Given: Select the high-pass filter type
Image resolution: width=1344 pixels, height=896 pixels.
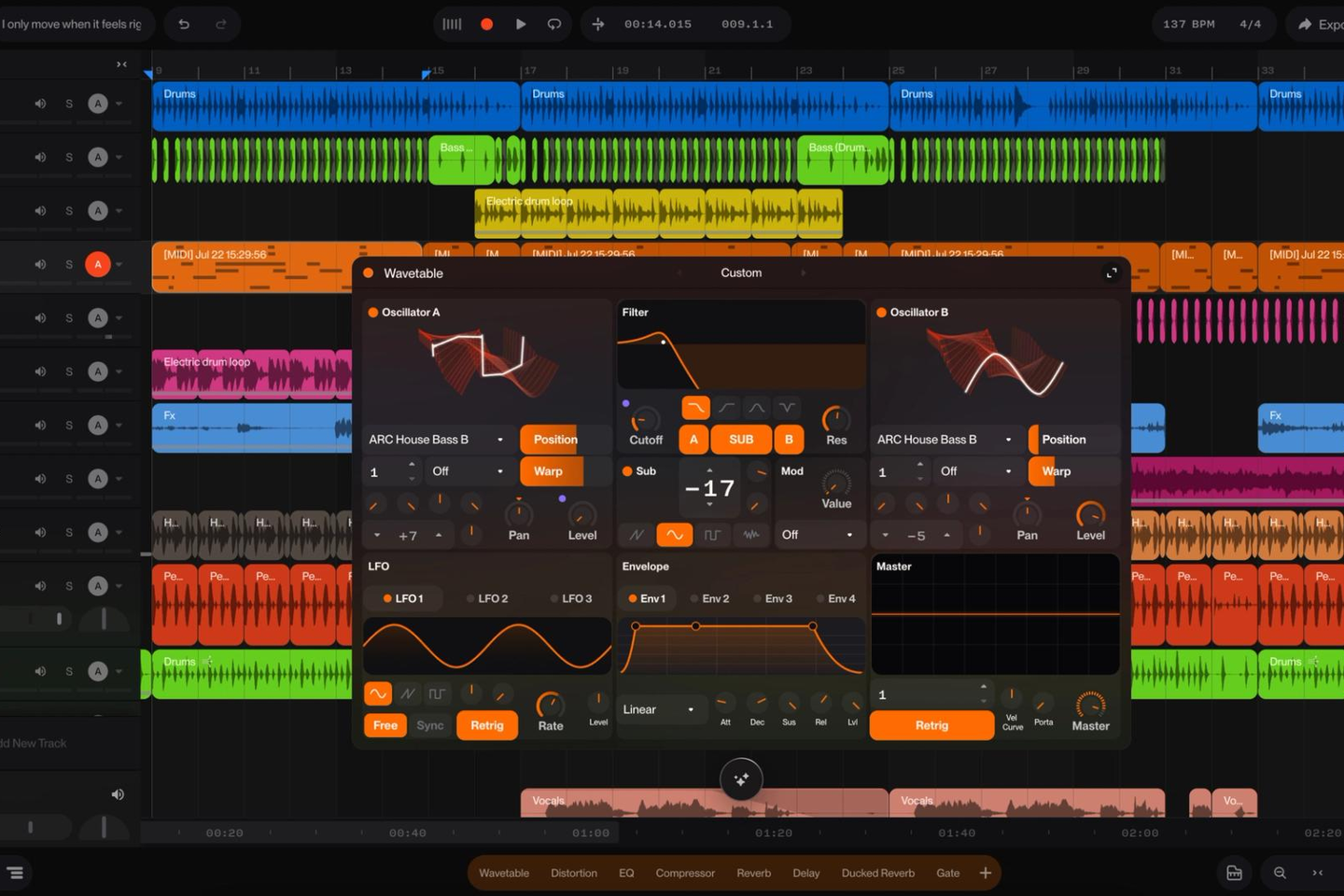Looking at the screenshot, I should tap(726, 408).
